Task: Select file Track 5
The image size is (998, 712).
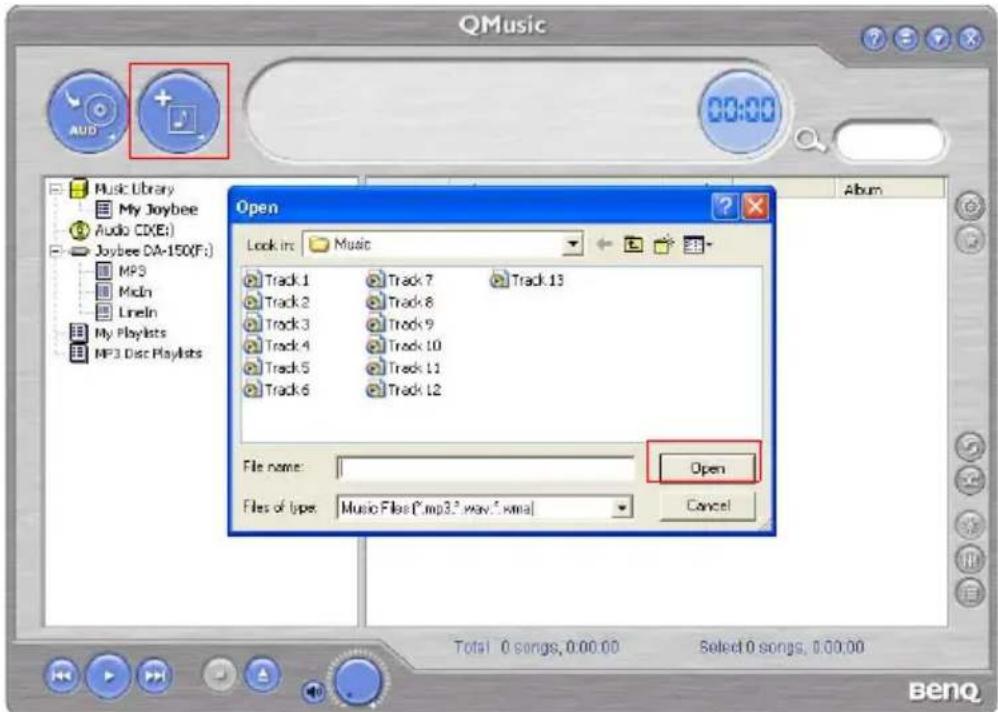Action: 278,368
